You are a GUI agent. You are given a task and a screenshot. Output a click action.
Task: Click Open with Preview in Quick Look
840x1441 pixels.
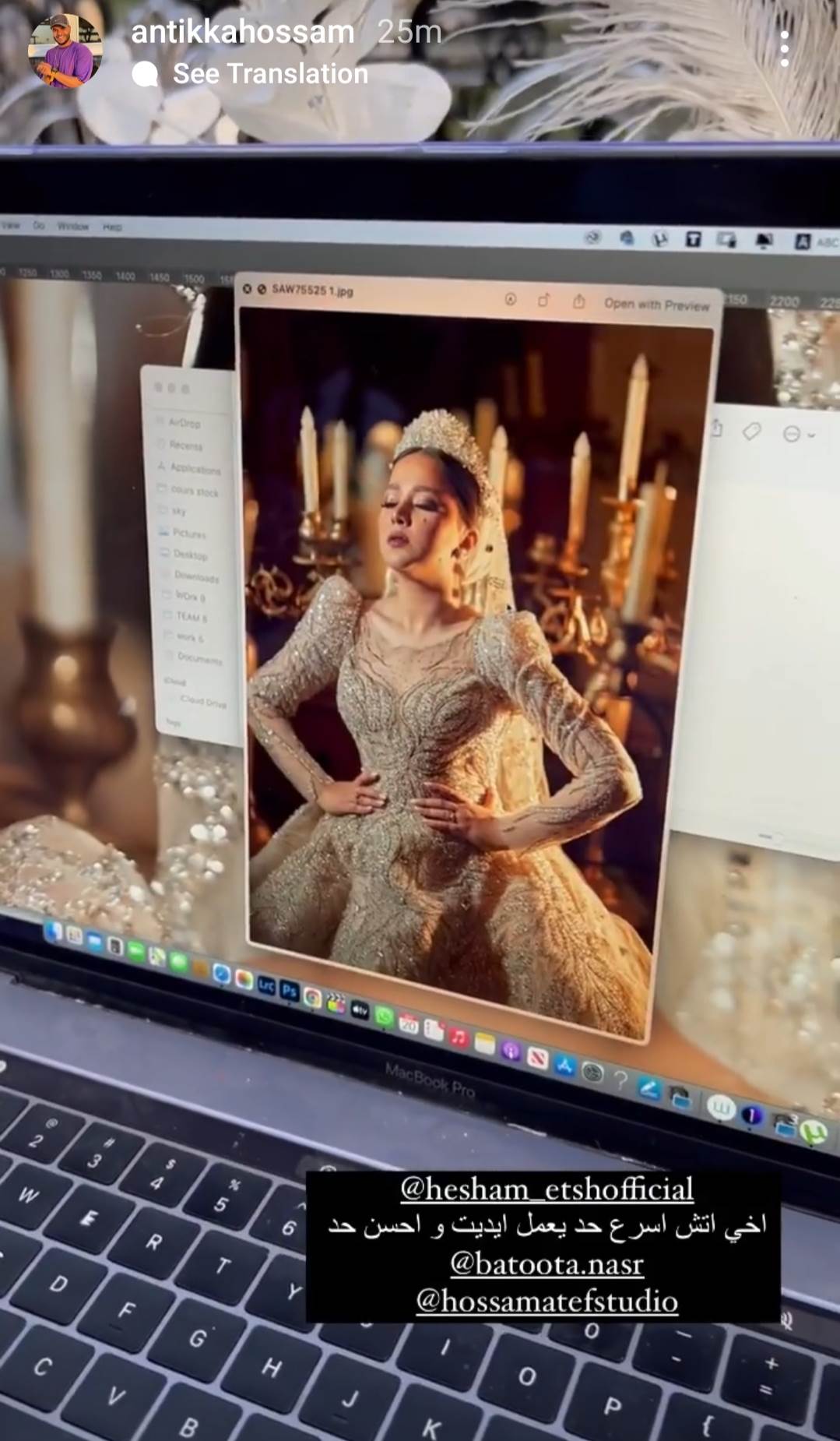[656, 305]
